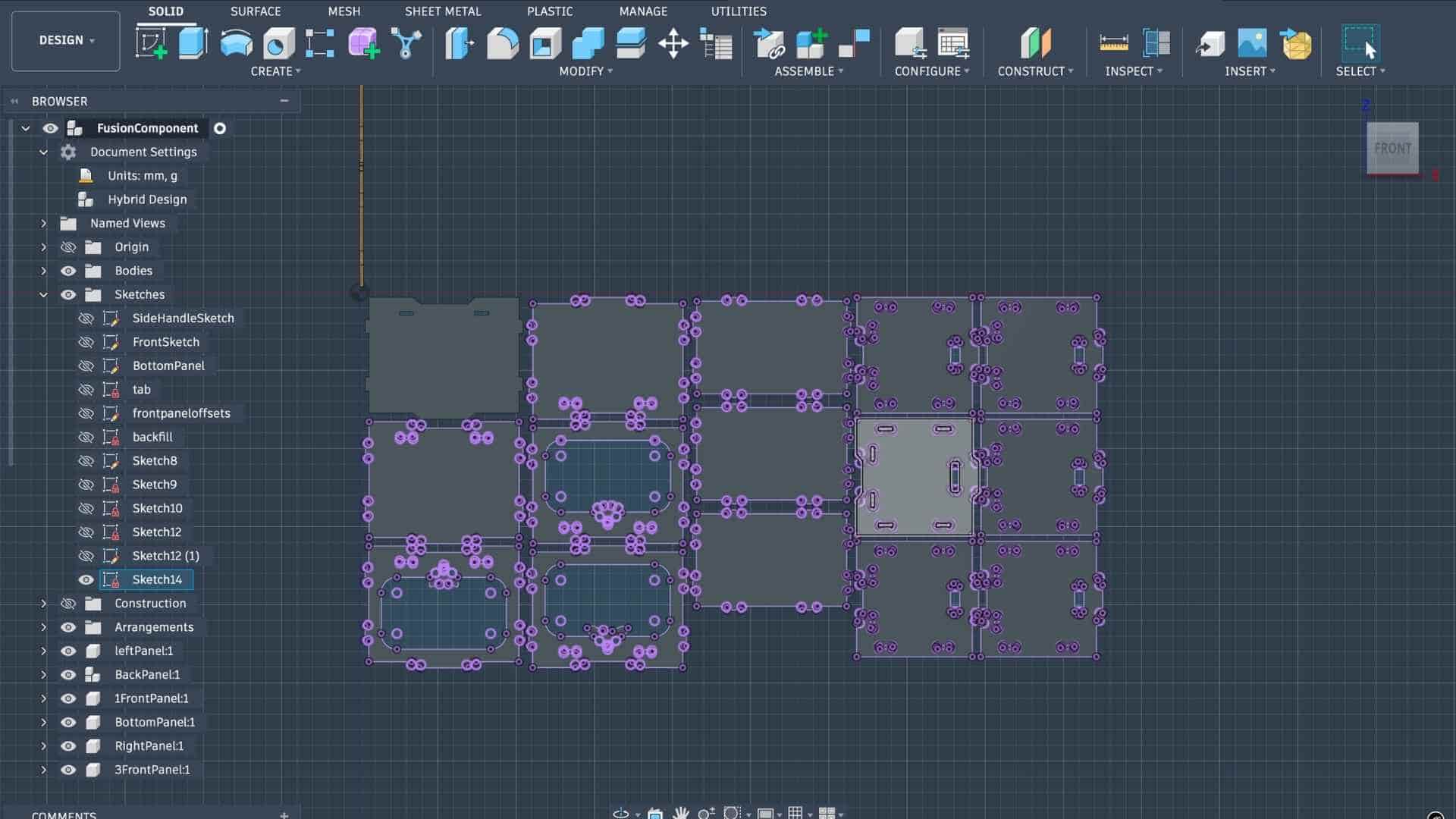Click the New Component icon in Assemble
Screen dimensions: 1456x819
tap(811, 43)
